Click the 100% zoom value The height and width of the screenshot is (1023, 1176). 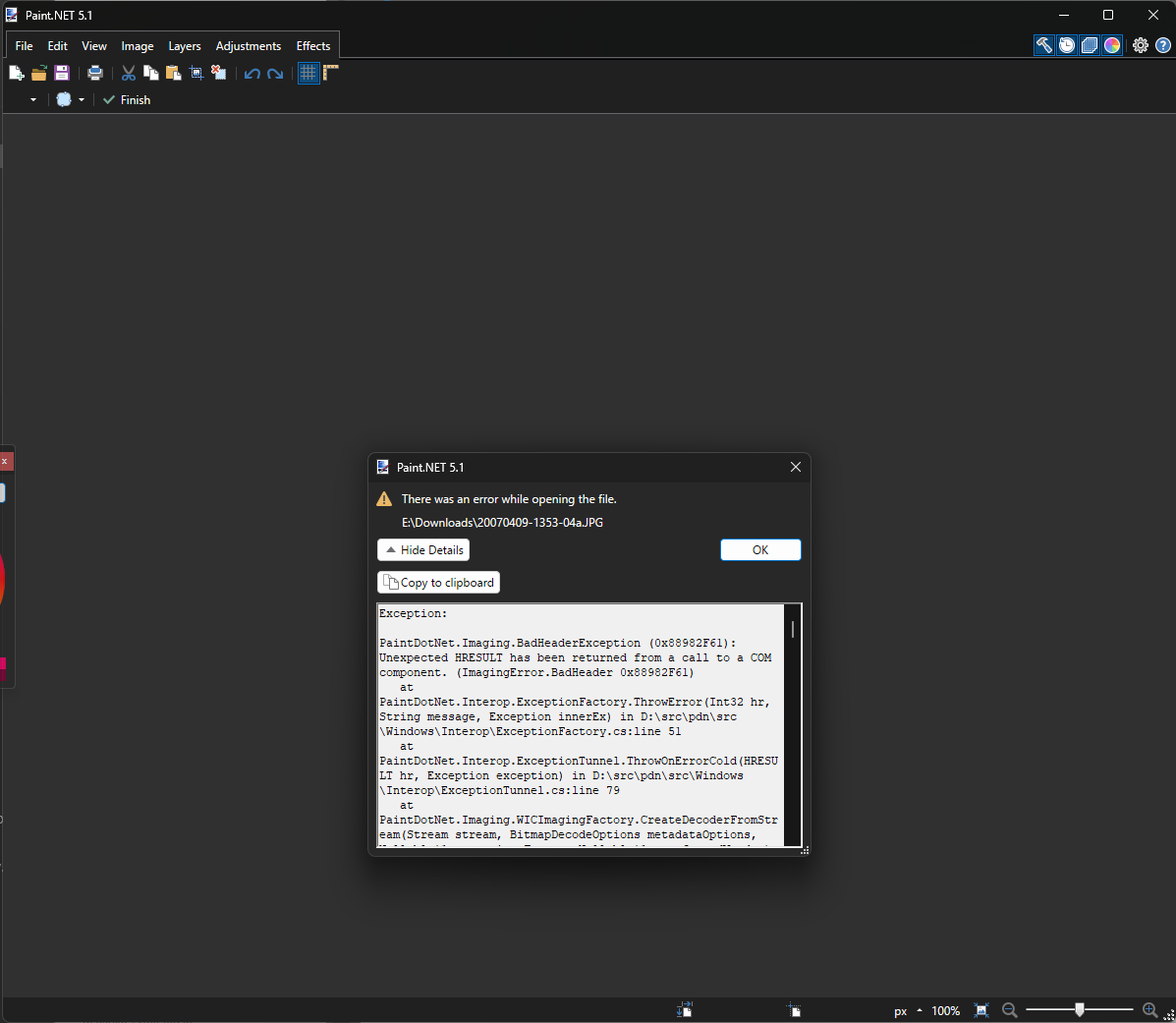click(x=946, y=1010)
